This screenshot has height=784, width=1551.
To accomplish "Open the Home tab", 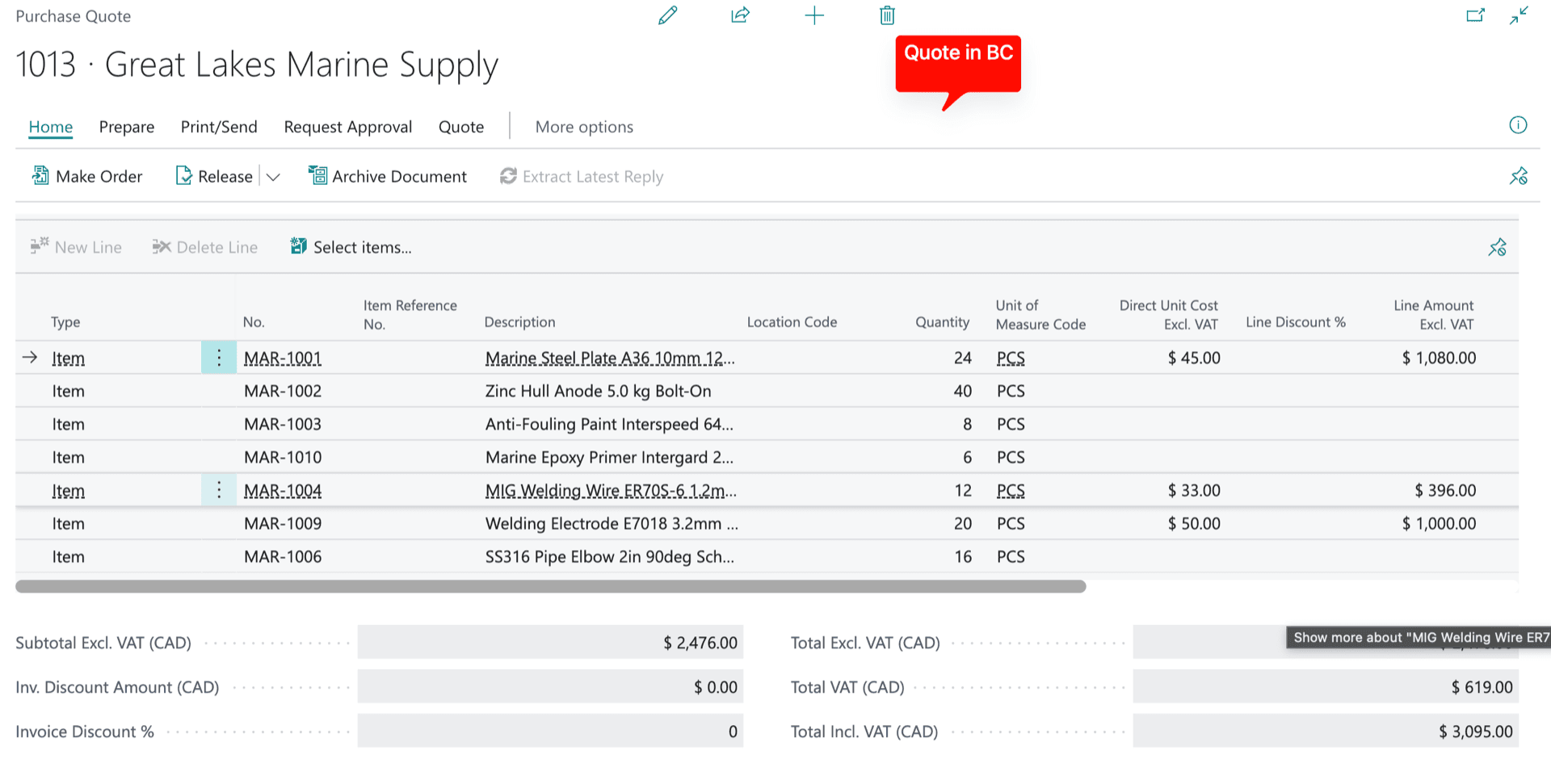I will coord(51,127).
